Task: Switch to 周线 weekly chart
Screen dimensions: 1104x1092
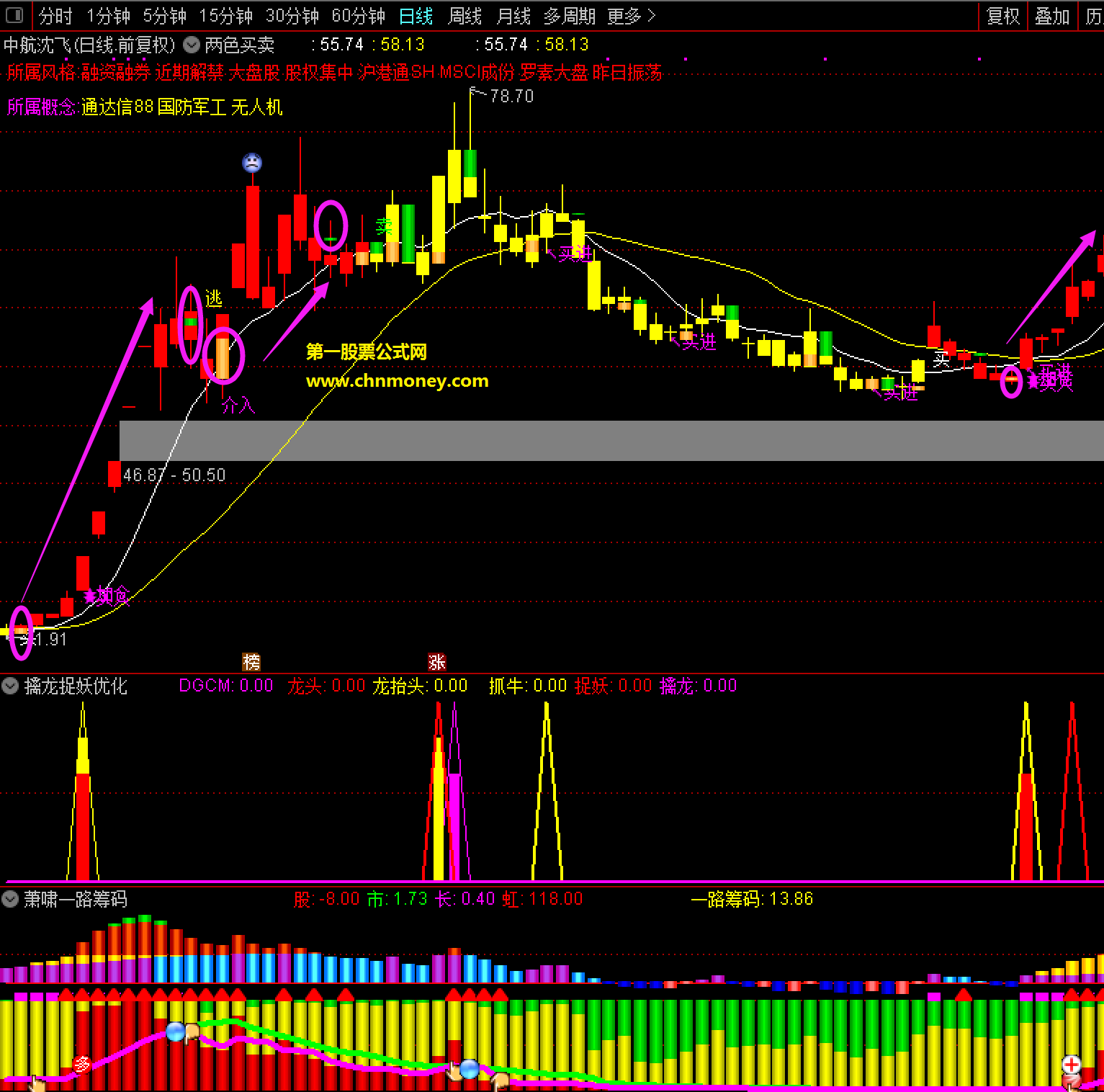Action: 465,16
